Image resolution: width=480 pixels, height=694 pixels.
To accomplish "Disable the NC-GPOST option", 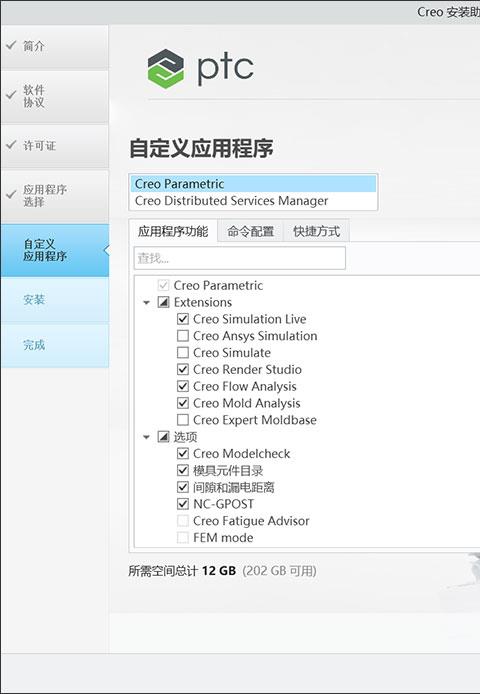I will (183, 504).
